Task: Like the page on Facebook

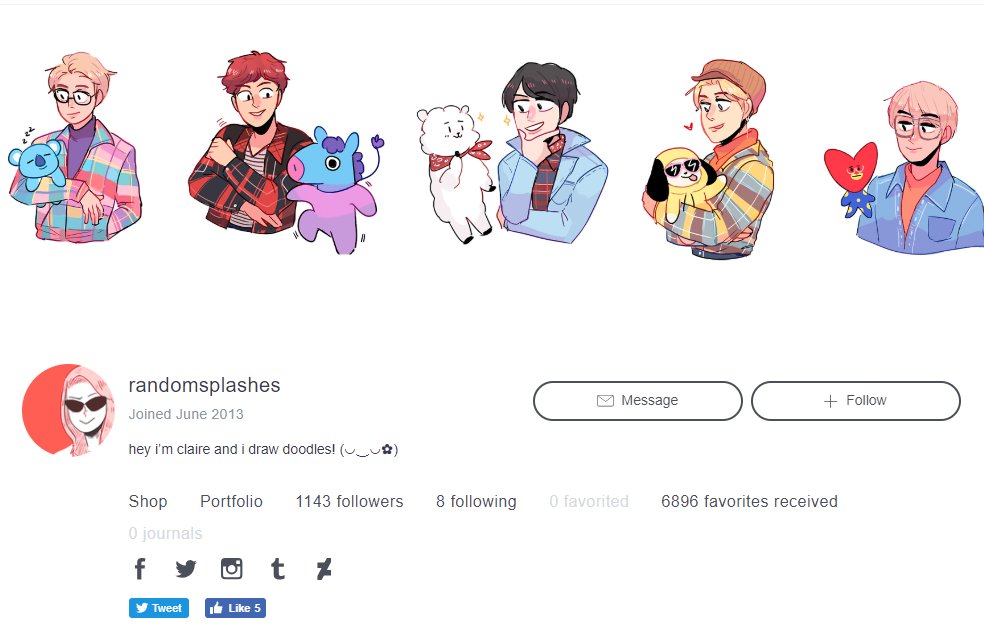Action: 235,608
